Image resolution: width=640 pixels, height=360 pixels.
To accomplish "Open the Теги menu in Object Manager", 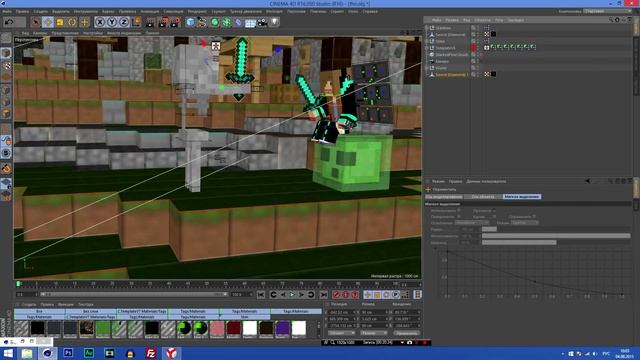I will (499, 20).
